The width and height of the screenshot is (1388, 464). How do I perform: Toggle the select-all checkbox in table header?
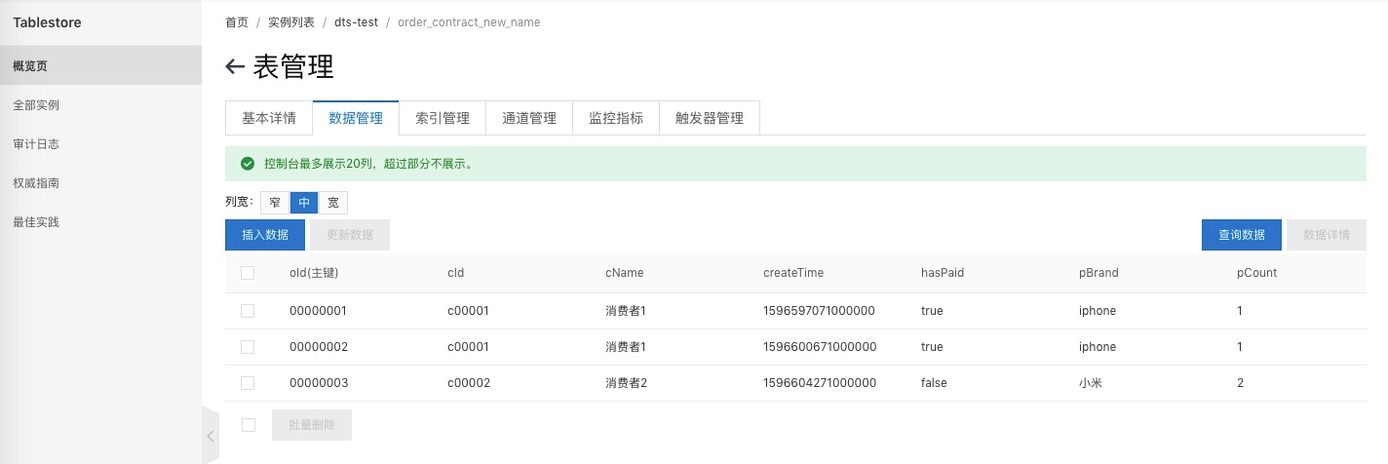click(x=248, y=272)
